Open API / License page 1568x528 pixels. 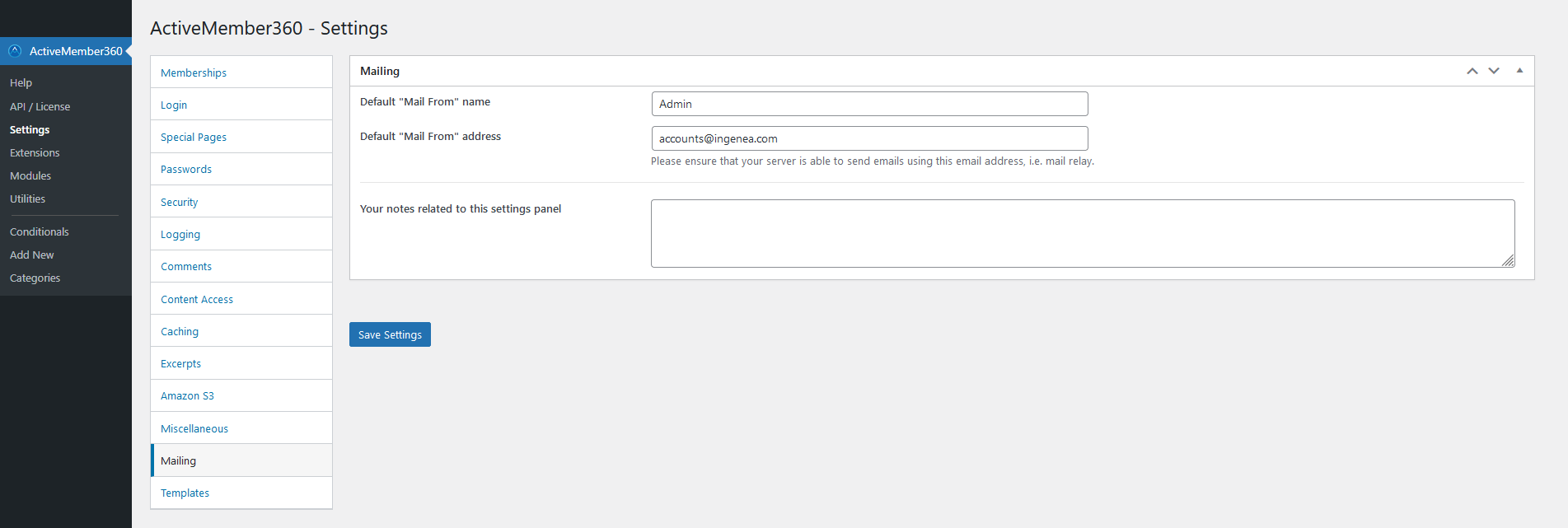pos(40,107)
